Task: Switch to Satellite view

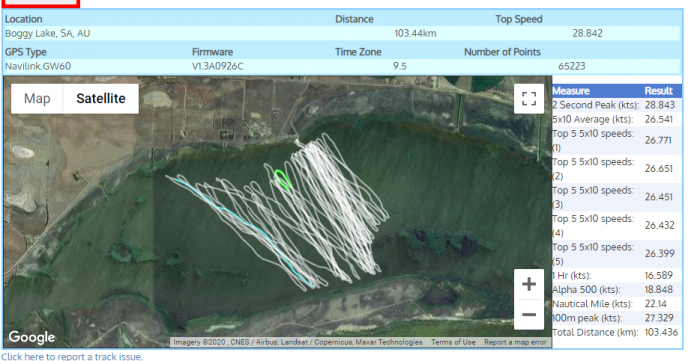Action: [x=101, y=99]
